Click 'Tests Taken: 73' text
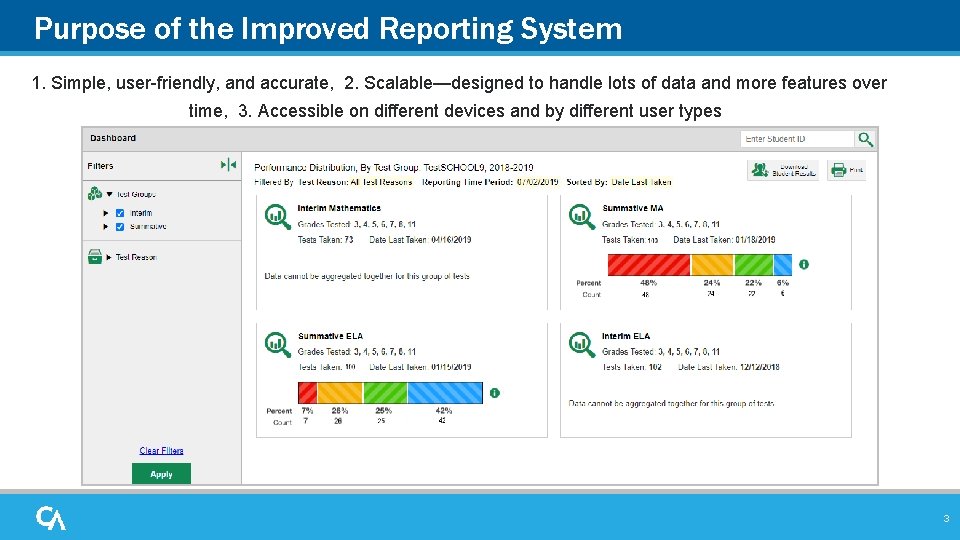 coord(326,240)
